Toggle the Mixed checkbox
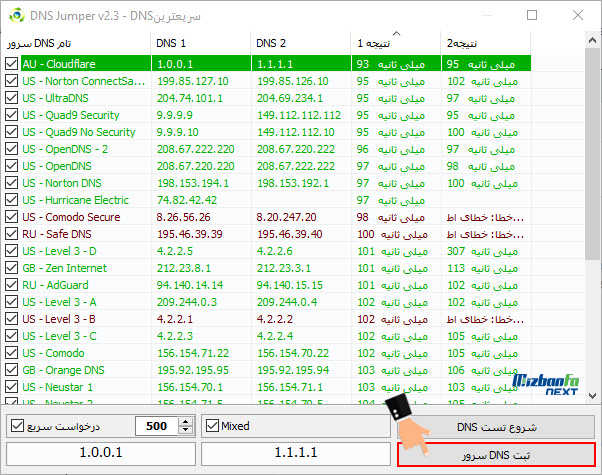This screenshot has width=602, height=475. pyautogui.click(x=212, y=425)
